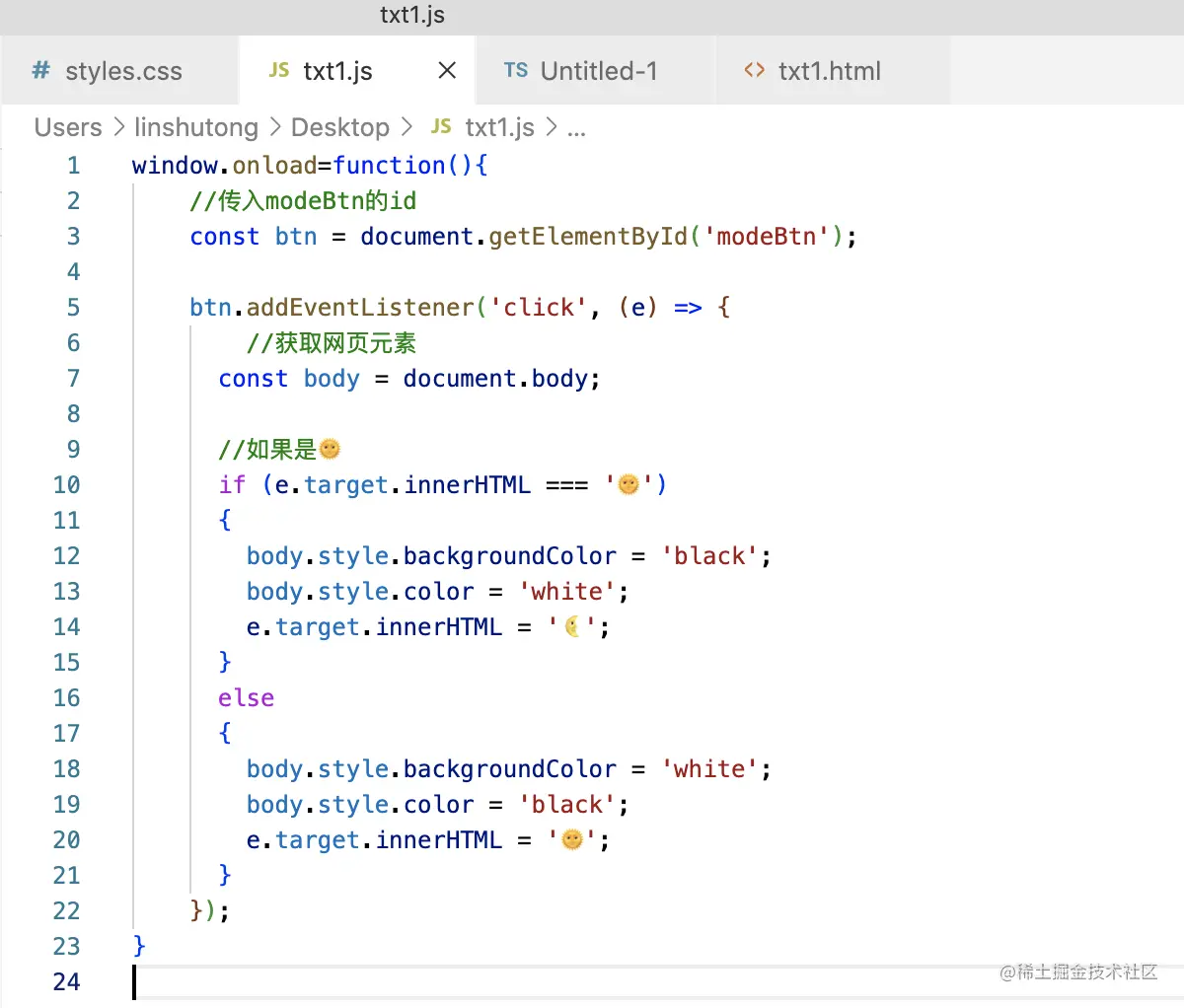Click the TS icon on the Untitled-1 tab

pyautogui.click(x=514, y=70)
